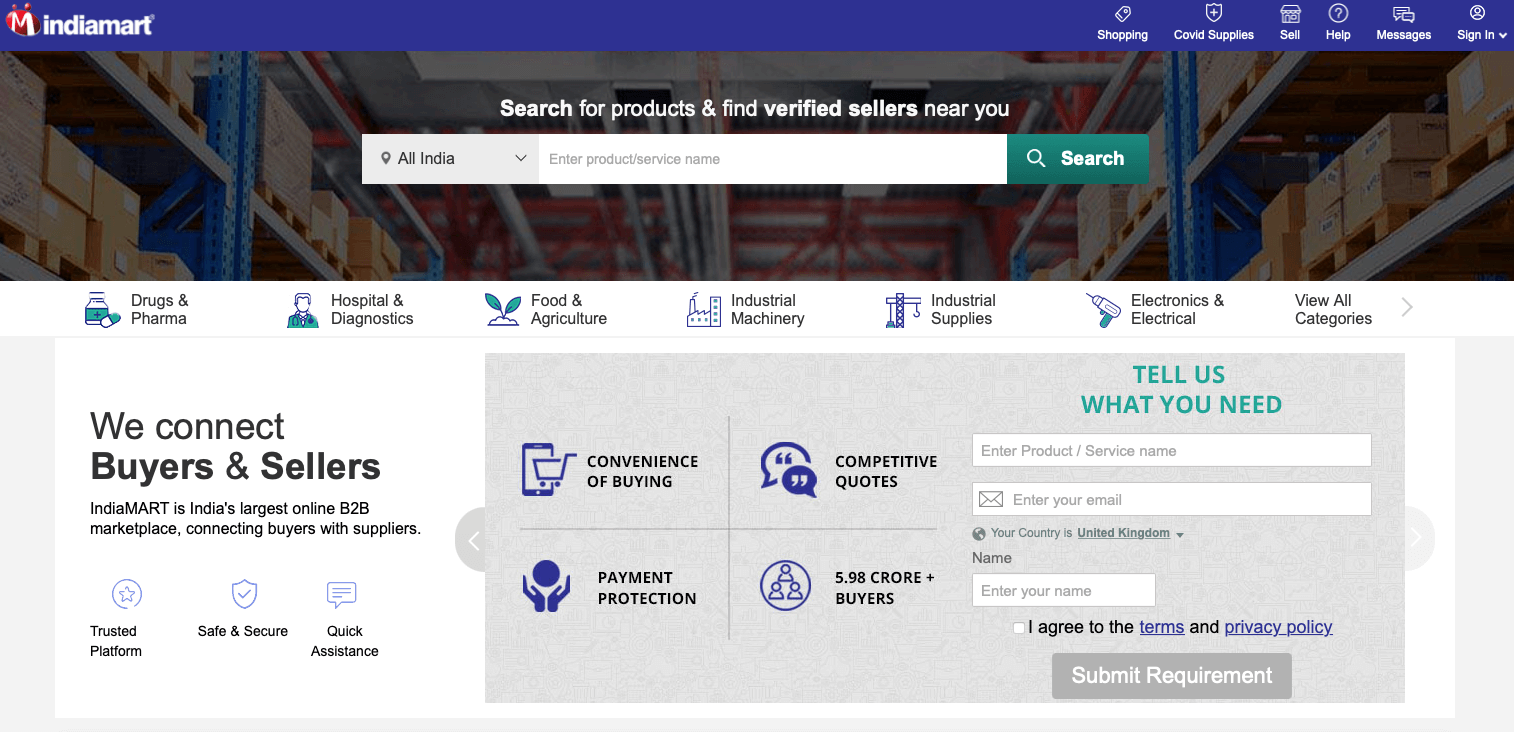Click the 'TELL US WHAT YOU NEED' heading
Image resolution: width=1514 pixels, height=732 pixels.
pyautogui.click(x=1180, y=390)
